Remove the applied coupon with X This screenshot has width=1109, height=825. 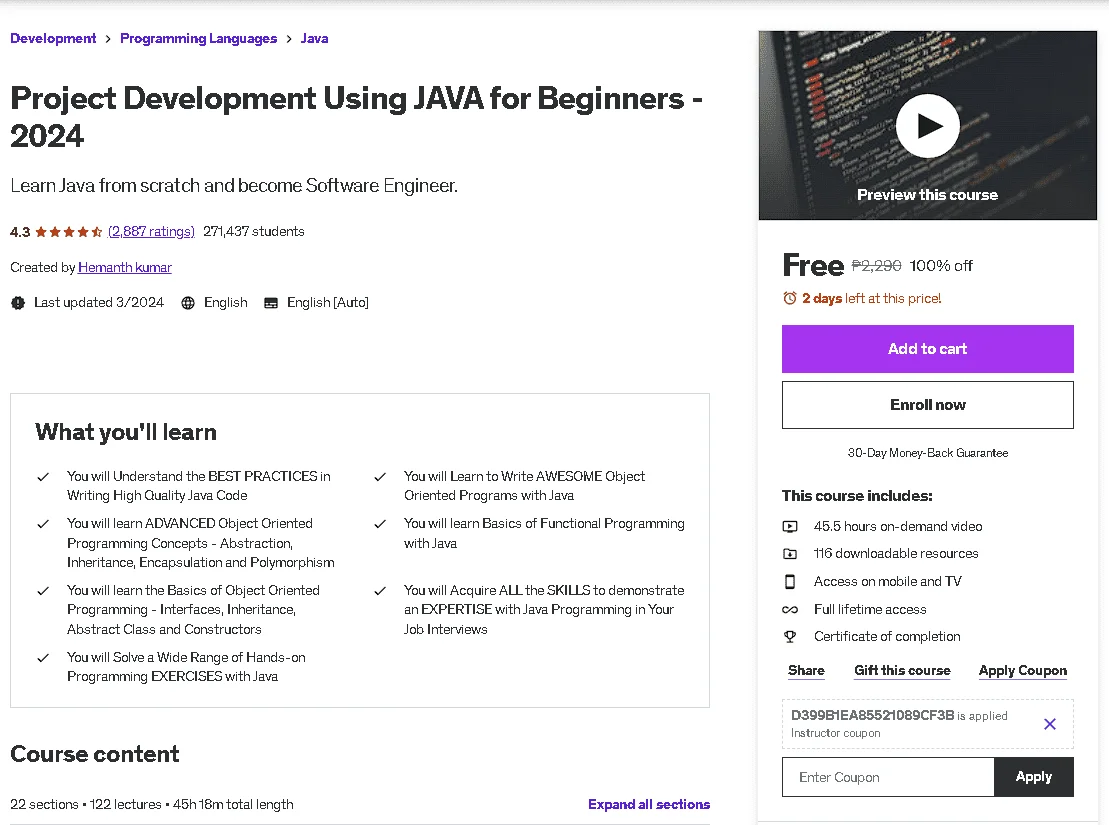tap(1050, 724)
